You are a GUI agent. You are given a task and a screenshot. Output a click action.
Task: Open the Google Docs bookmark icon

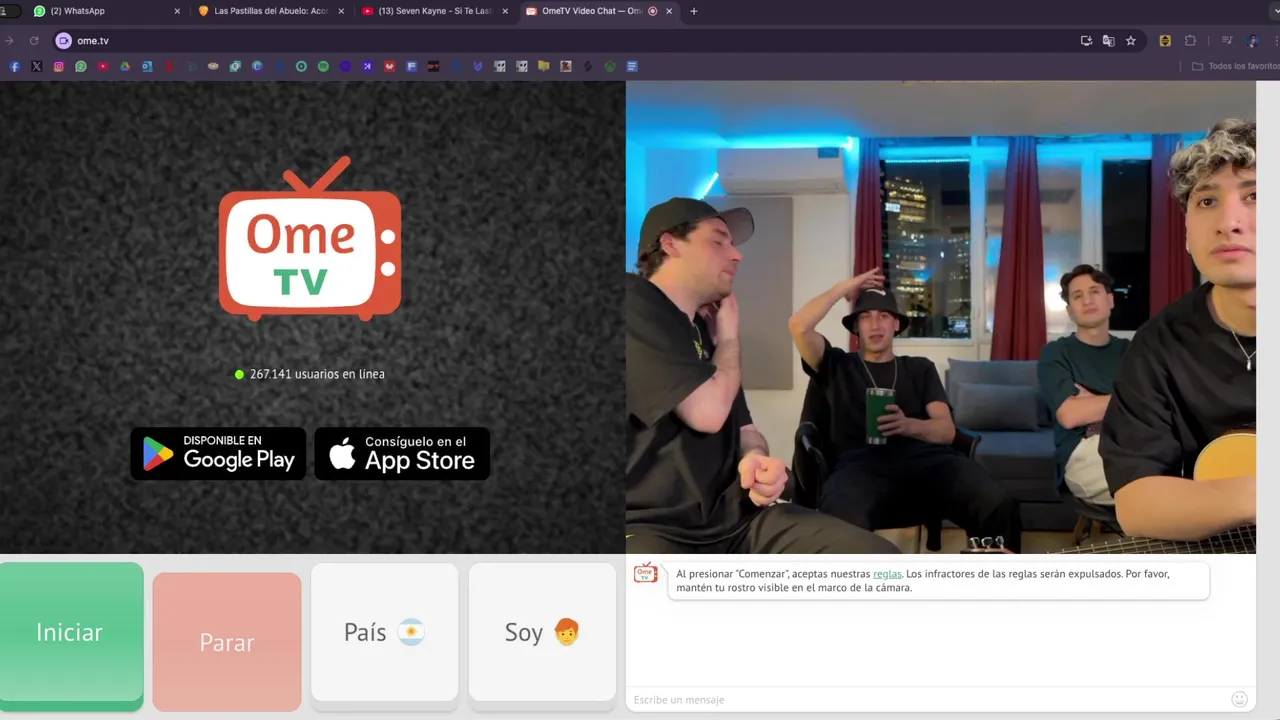[x=632, y=66]
